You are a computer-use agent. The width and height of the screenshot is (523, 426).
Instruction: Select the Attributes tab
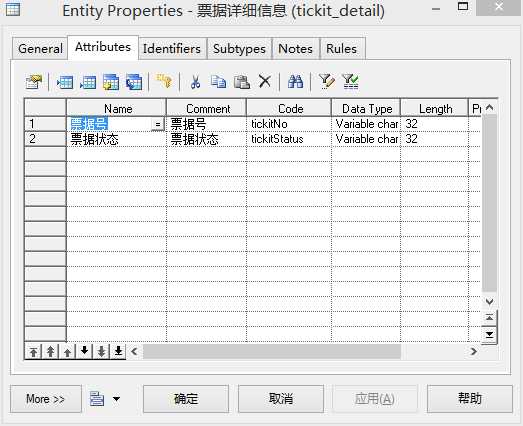(103, 47)
